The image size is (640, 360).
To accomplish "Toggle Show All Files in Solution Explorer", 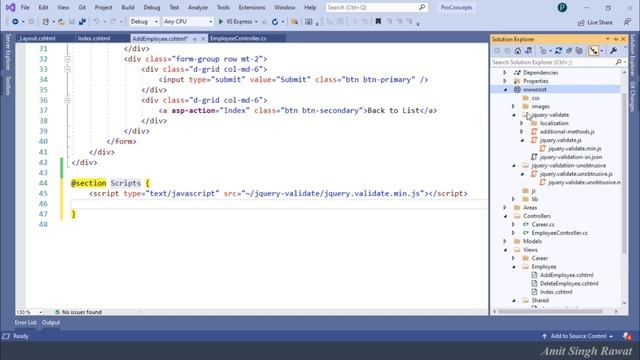I will pyautogui.click(x=579, y=51).
